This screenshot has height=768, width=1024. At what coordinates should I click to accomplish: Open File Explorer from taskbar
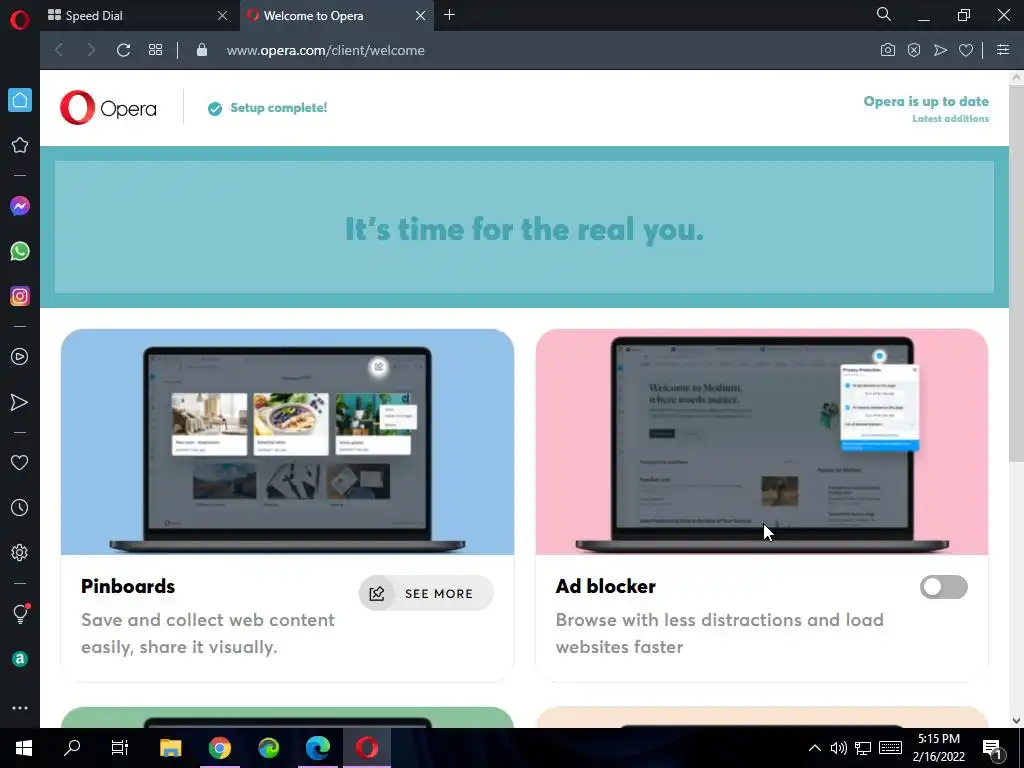[170, 748]
